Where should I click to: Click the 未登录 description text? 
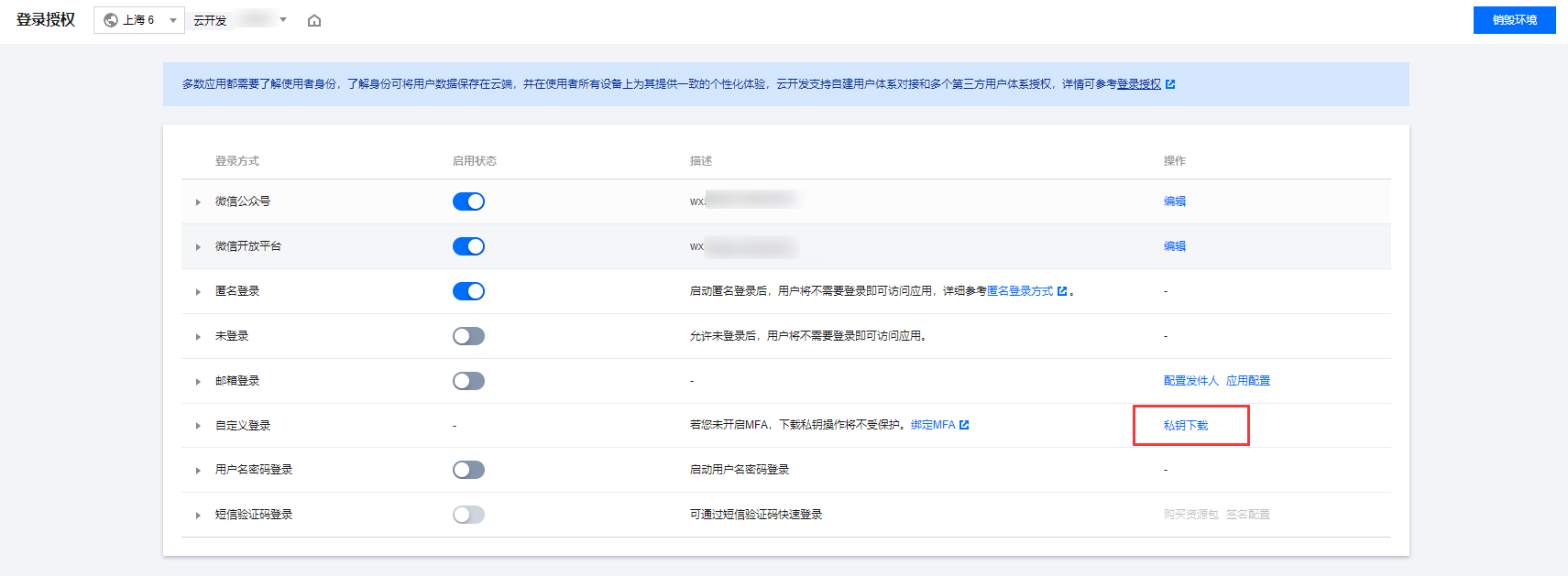pos(810,336)
